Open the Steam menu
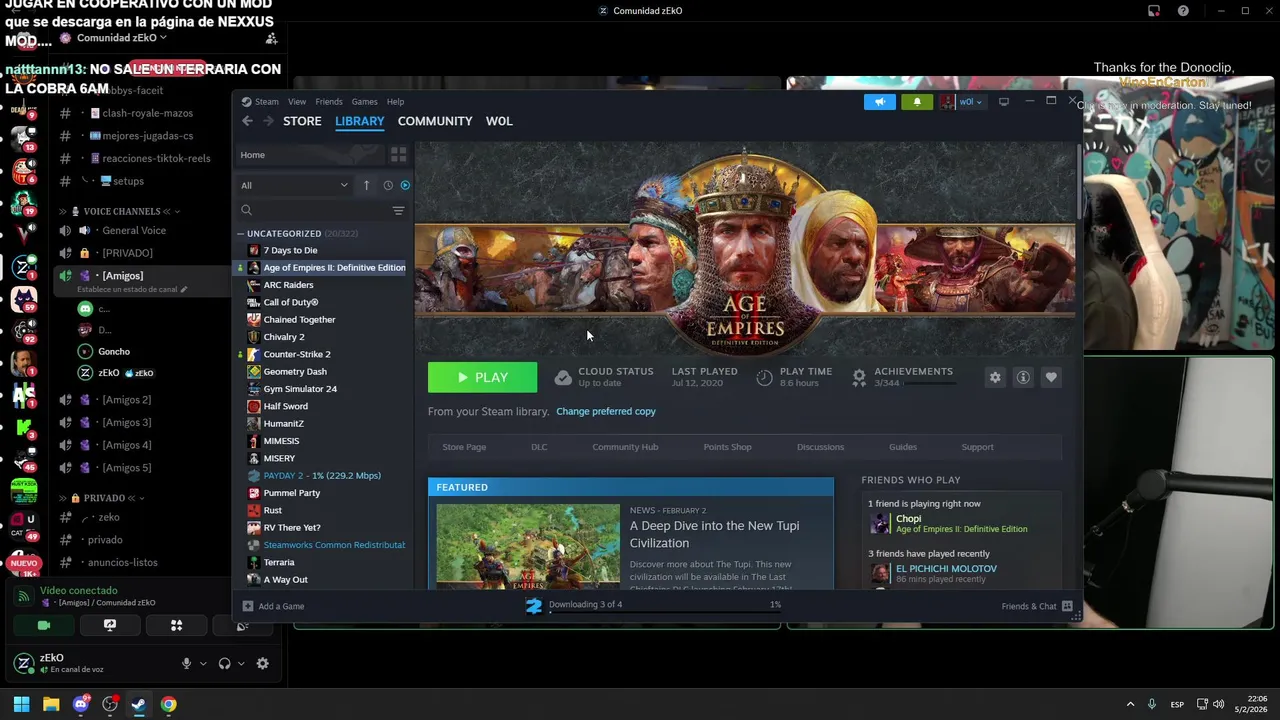The width and height of the screenshot is (1280, 720). (267, 102)
